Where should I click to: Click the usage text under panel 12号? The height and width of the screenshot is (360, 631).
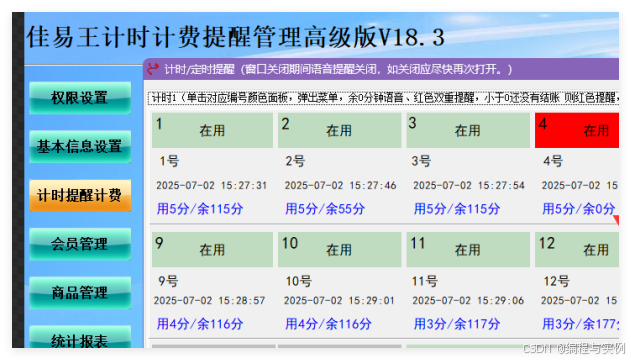580,324
